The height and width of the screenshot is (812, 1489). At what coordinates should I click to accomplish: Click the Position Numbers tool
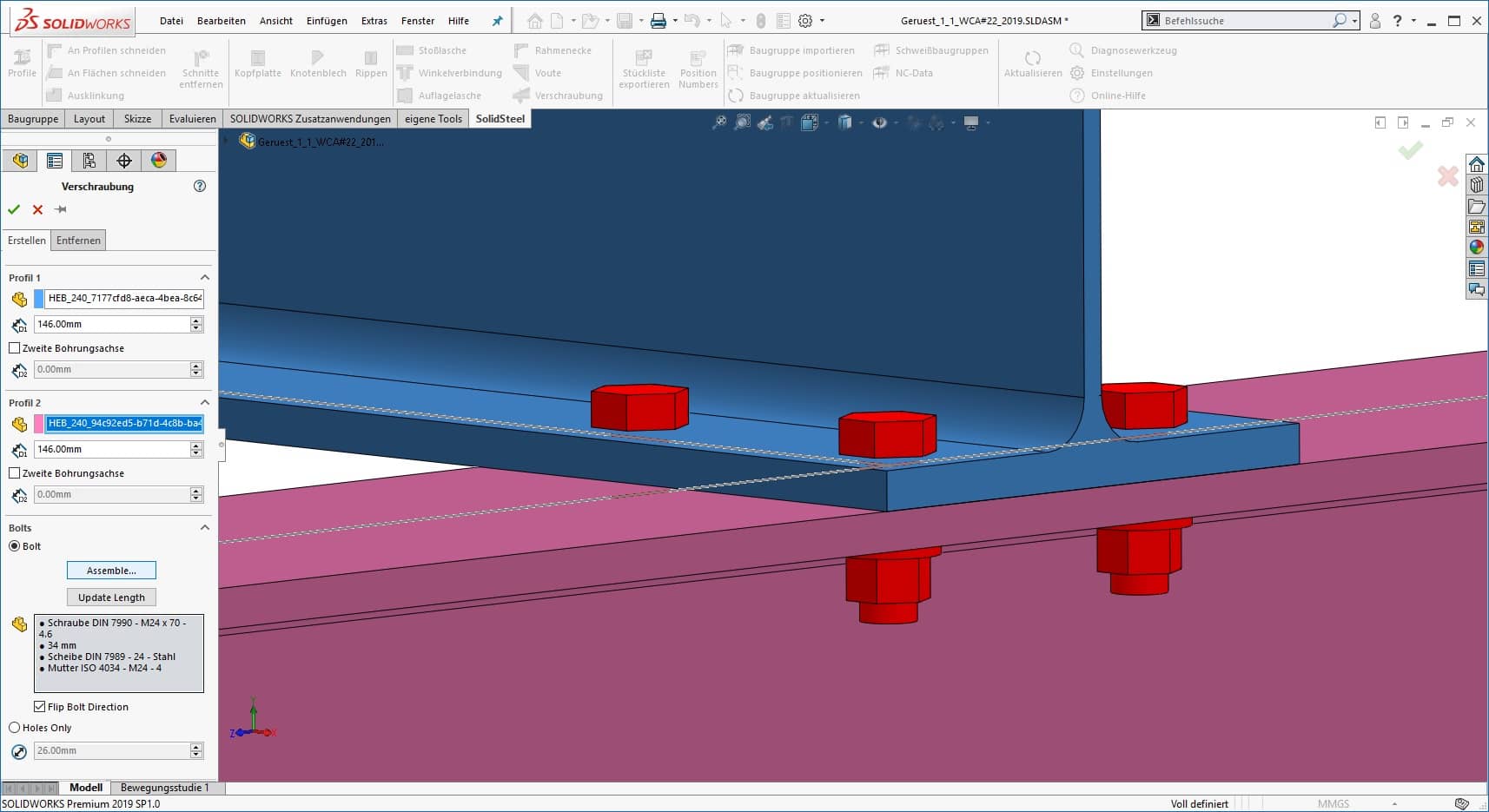click(x=698, y=68)
